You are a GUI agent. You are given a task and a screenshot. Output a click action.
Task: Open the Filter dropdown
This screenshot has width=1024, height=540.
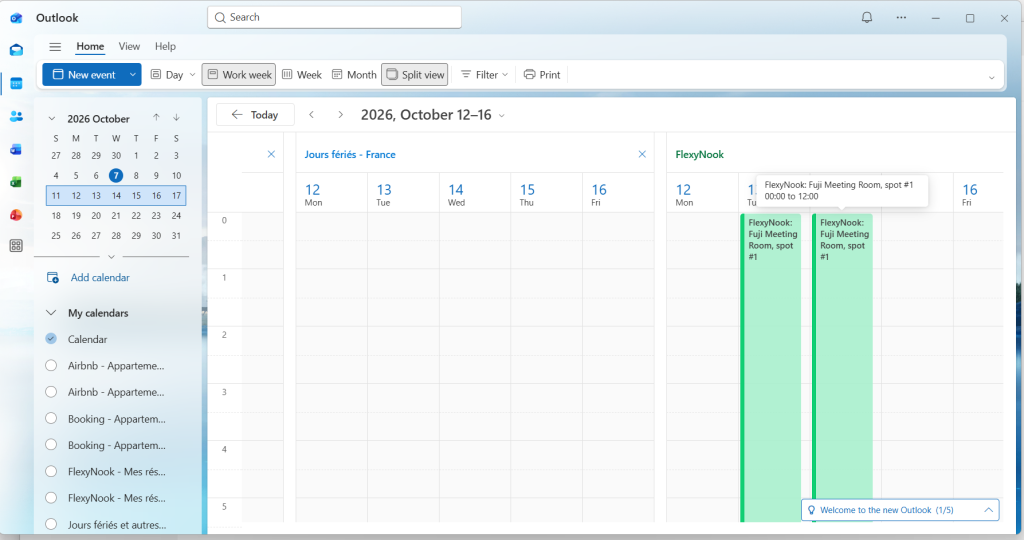click(x=485, y=74)
